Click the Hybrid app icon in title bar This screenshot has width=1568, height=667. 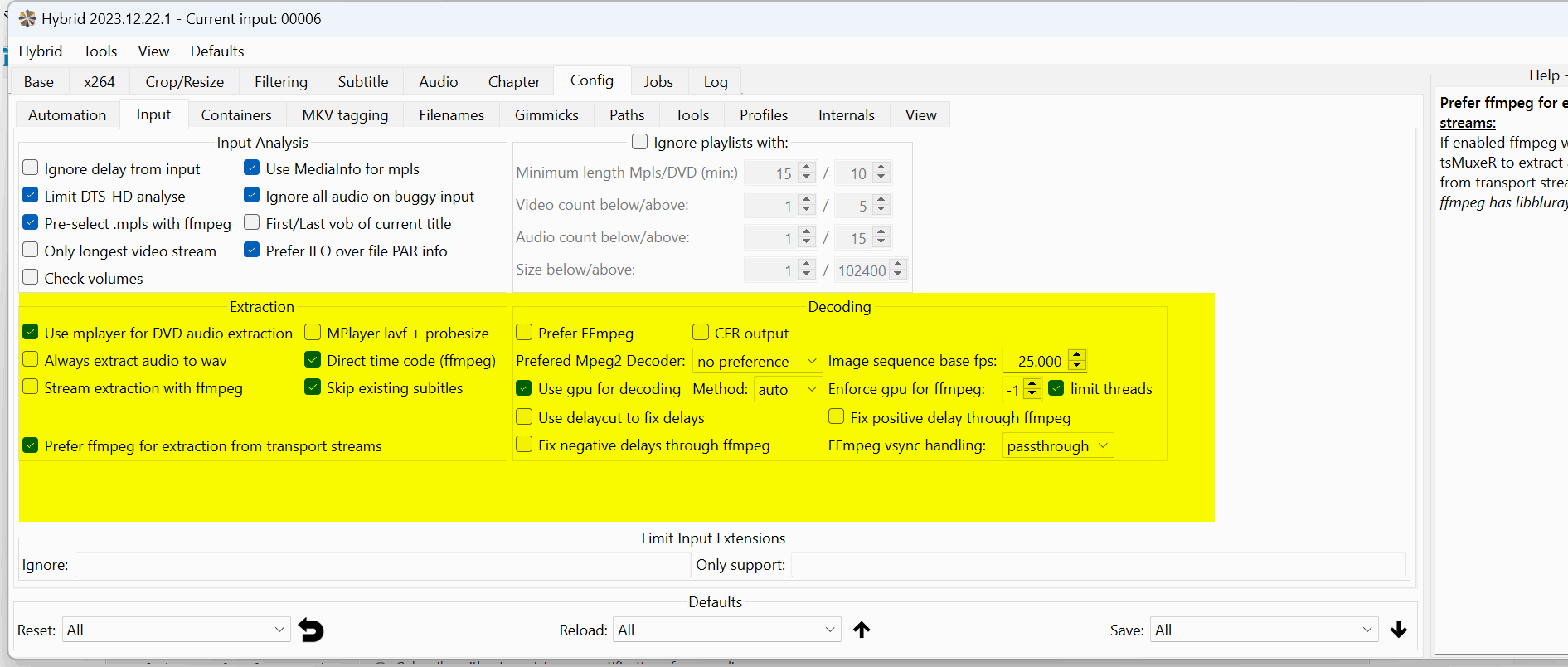coord(27,18)
